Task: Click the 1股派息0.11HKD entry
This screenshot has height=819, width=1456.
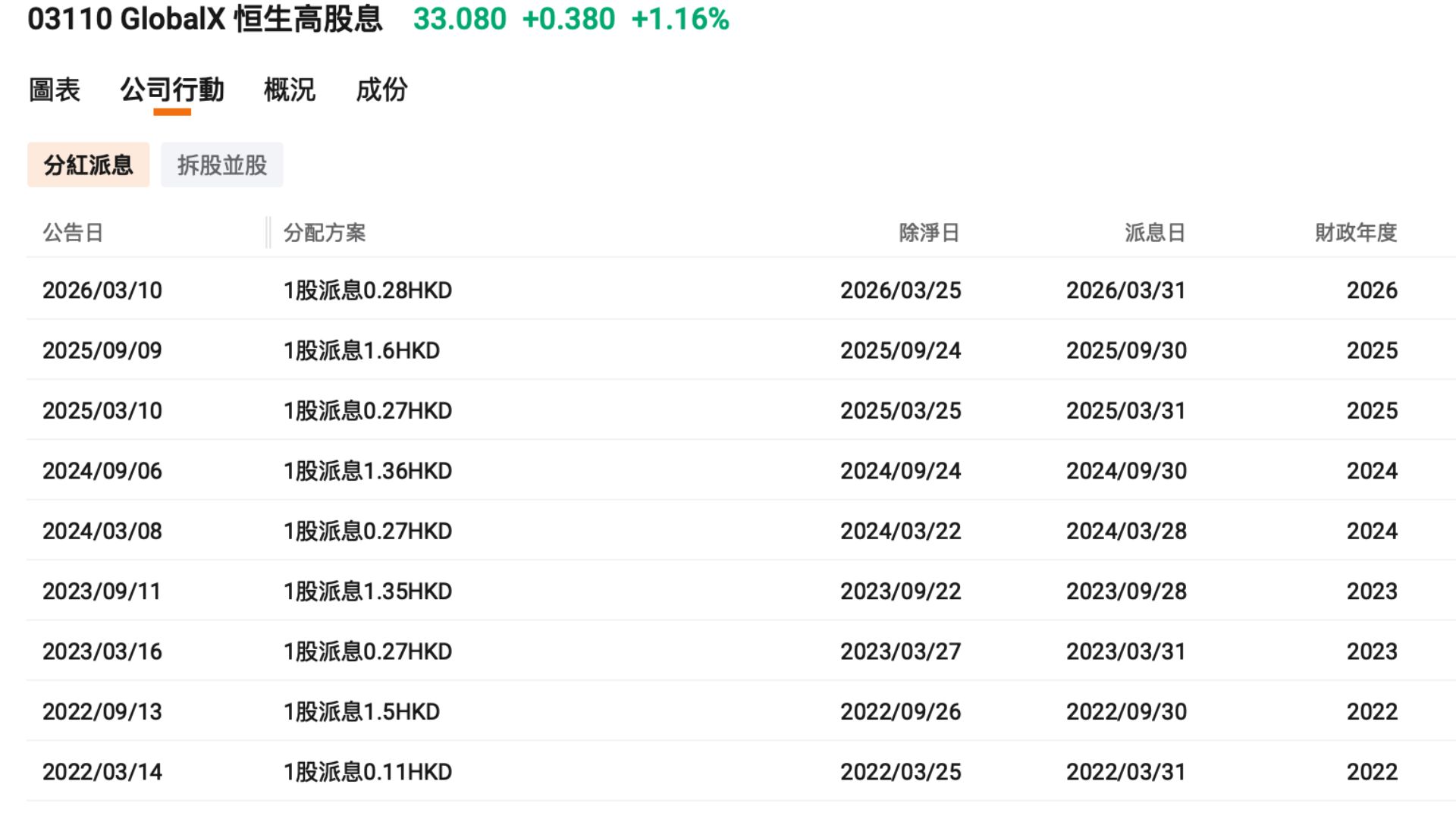Action: click(368, 772)
